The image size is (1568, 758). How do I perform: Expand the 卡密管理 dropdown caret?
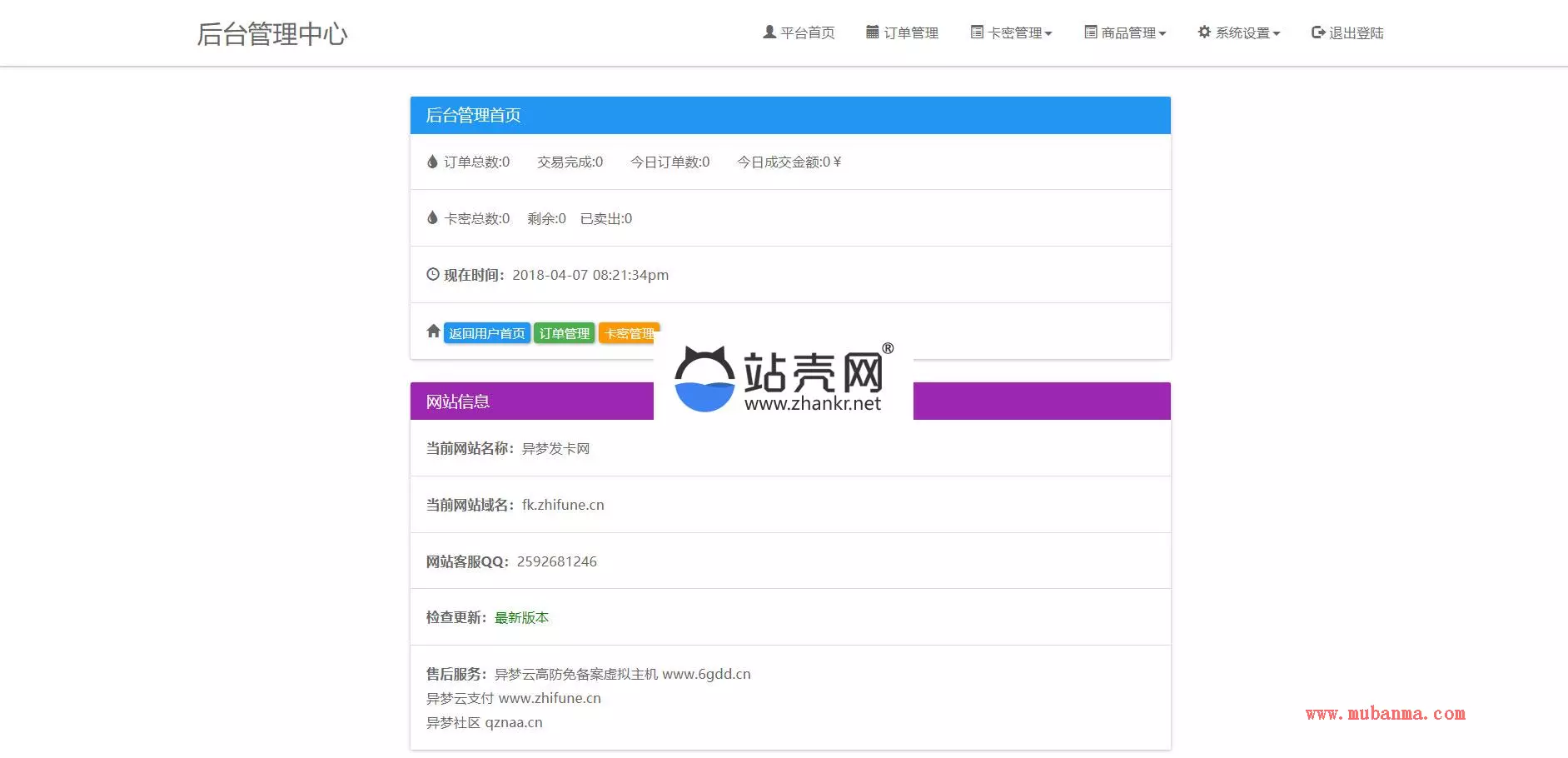(1048, 34)
